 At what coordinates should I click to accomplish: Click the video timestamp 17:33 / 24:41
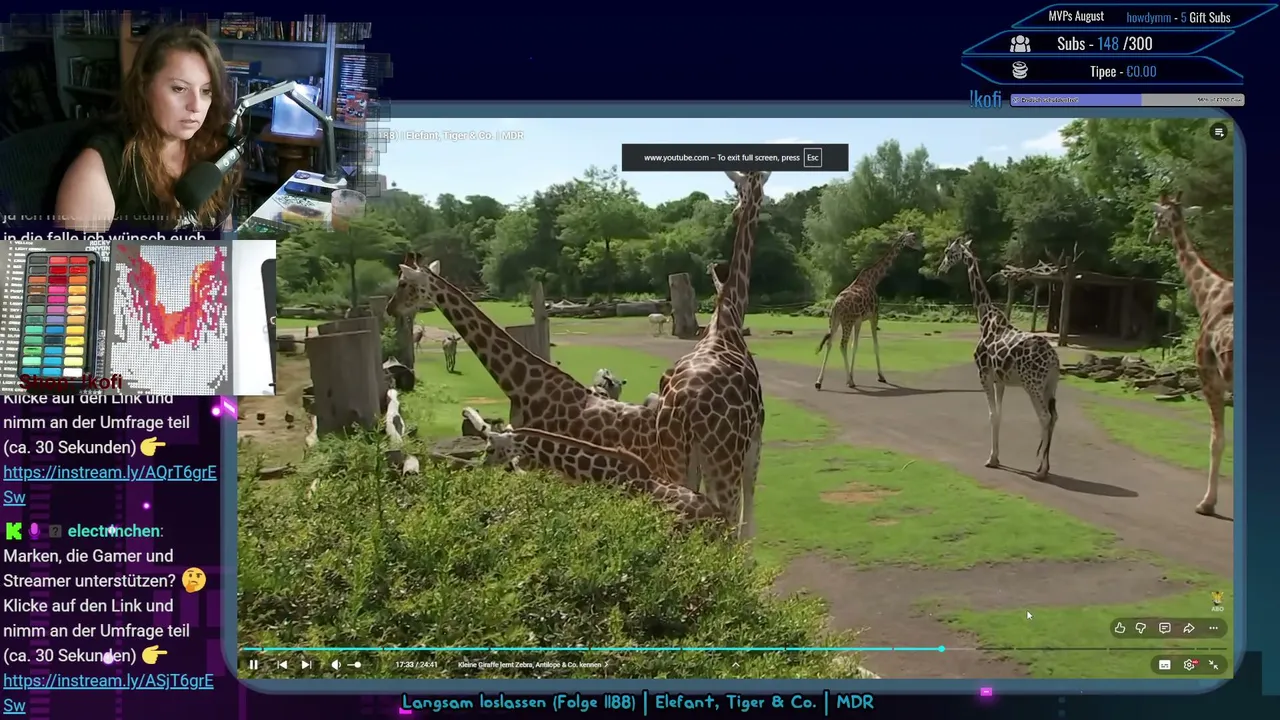click(417, 664)
